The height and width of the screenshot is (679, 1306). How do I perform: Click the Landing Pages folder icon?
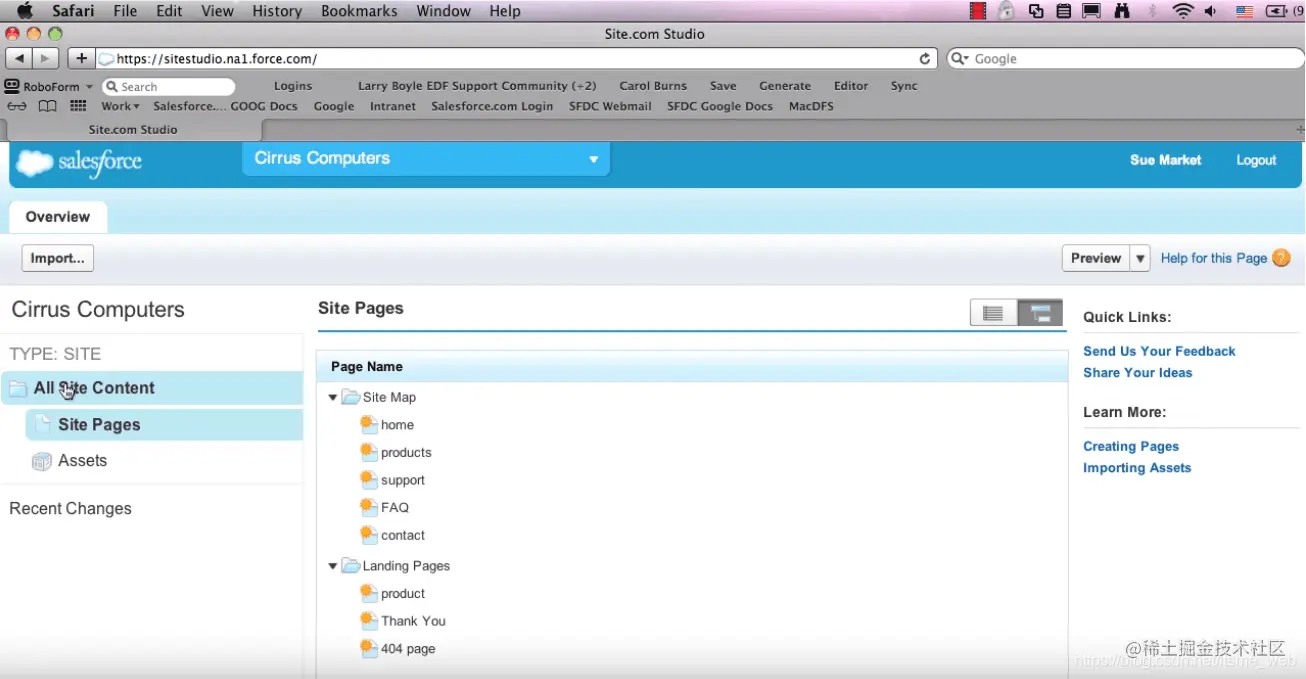coord(350,565)
